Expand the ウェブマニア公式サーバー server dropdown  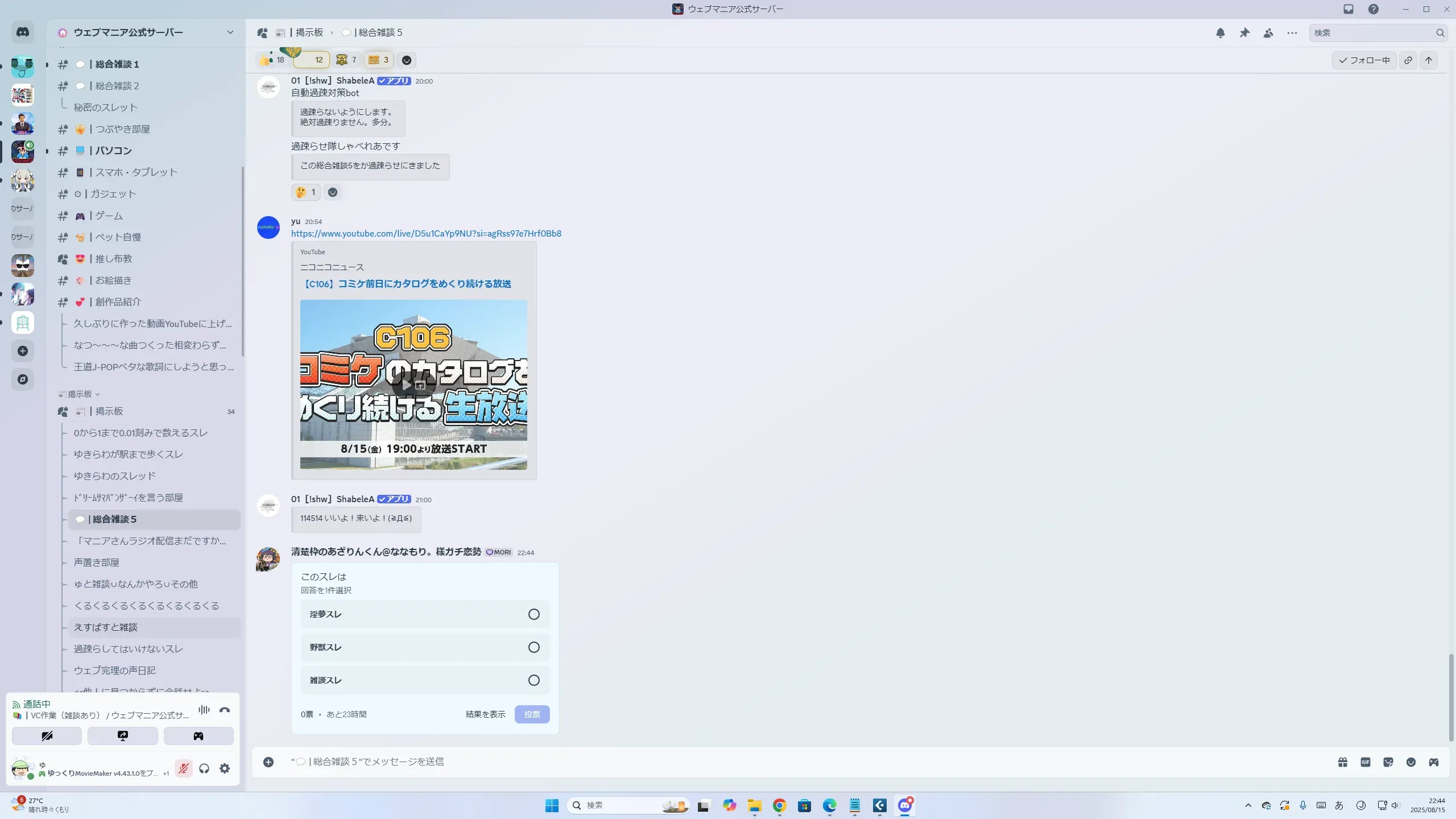pyautogui.click(x=230, y=32)
